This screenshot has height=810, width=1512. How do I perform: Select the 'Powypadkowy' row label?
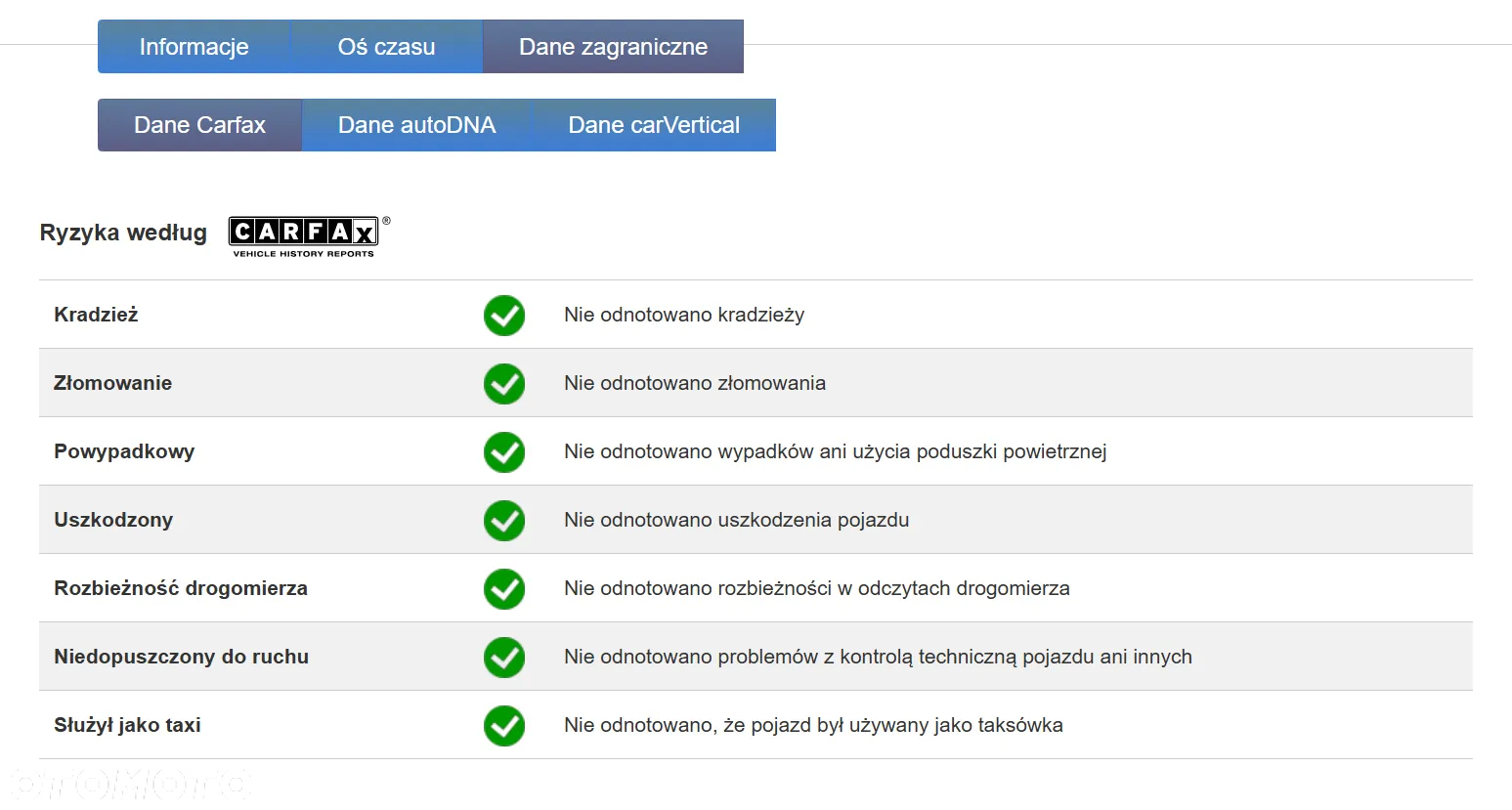[x=124, y=451]
